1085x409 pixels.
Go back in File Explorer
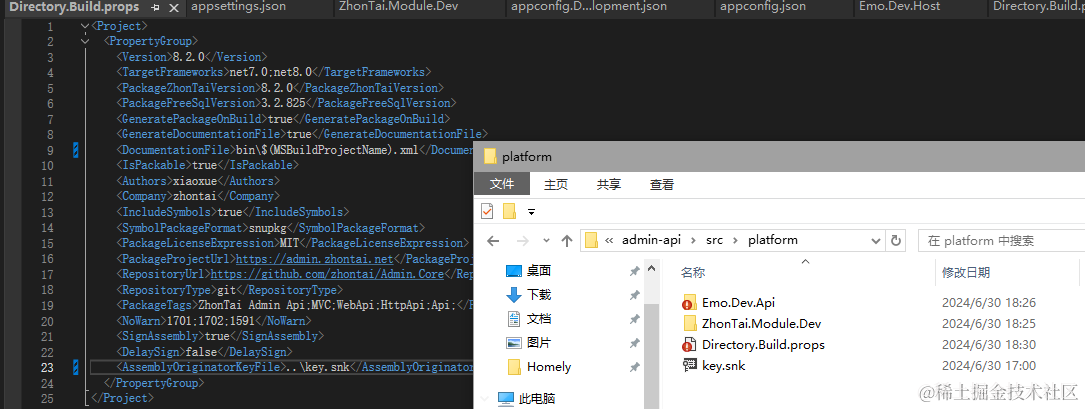[x=493, y=240]
